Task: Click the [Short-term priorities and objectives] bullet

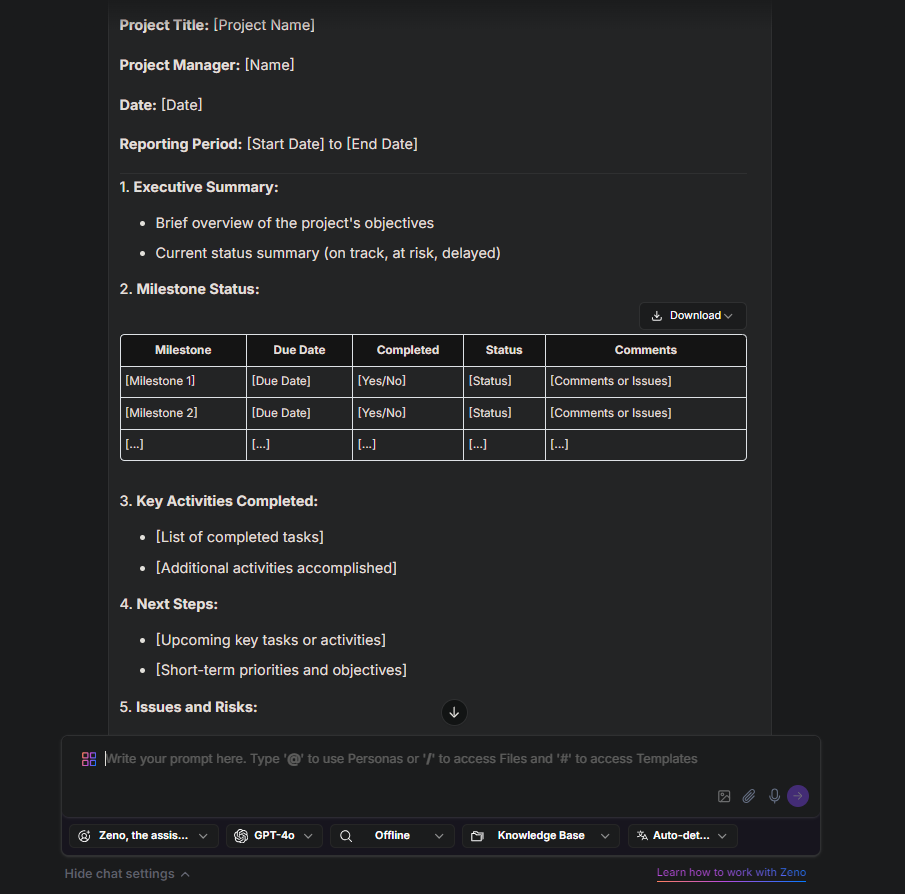Action: (281, 670)
